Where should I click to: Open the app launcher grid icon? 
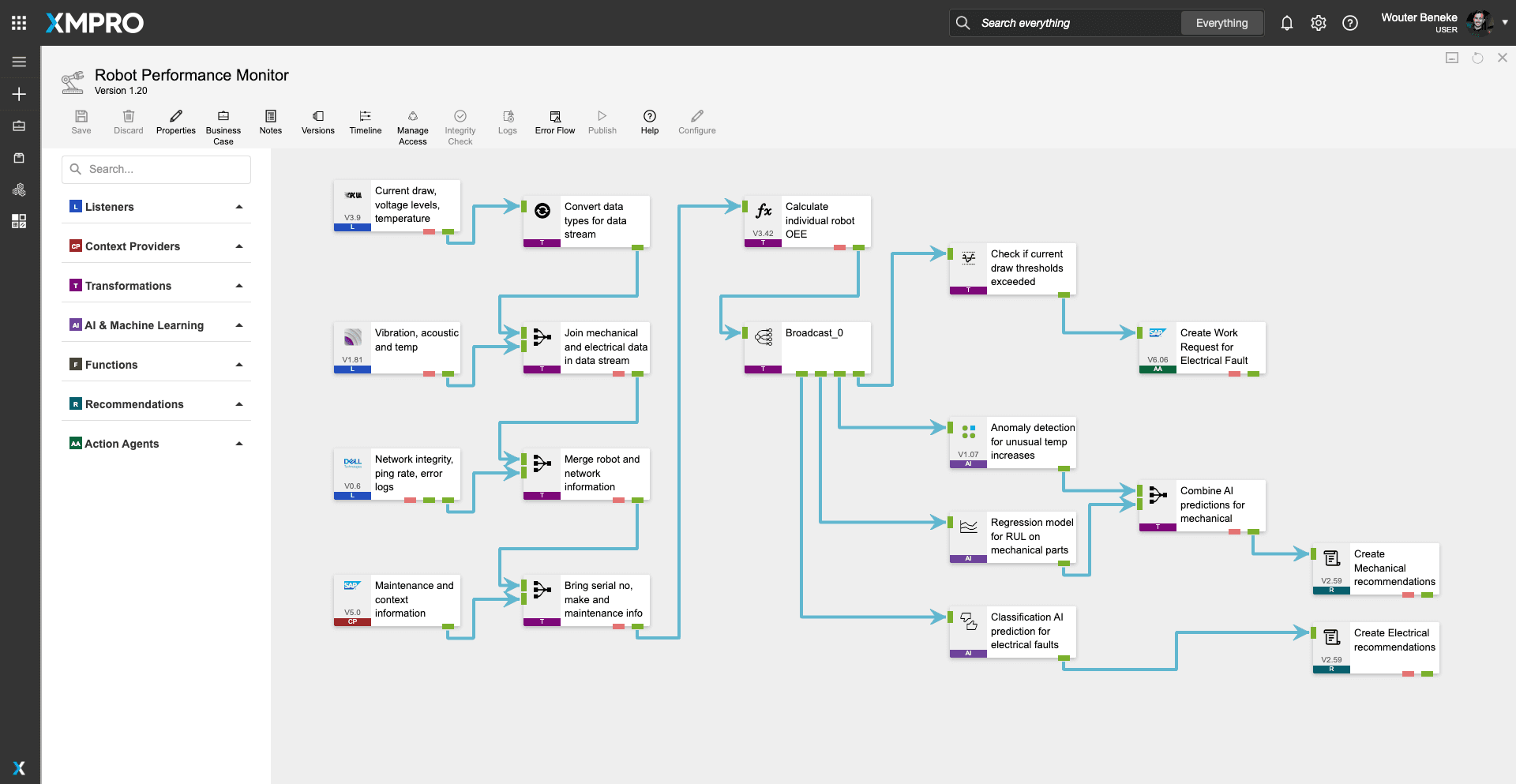[19, 23]
